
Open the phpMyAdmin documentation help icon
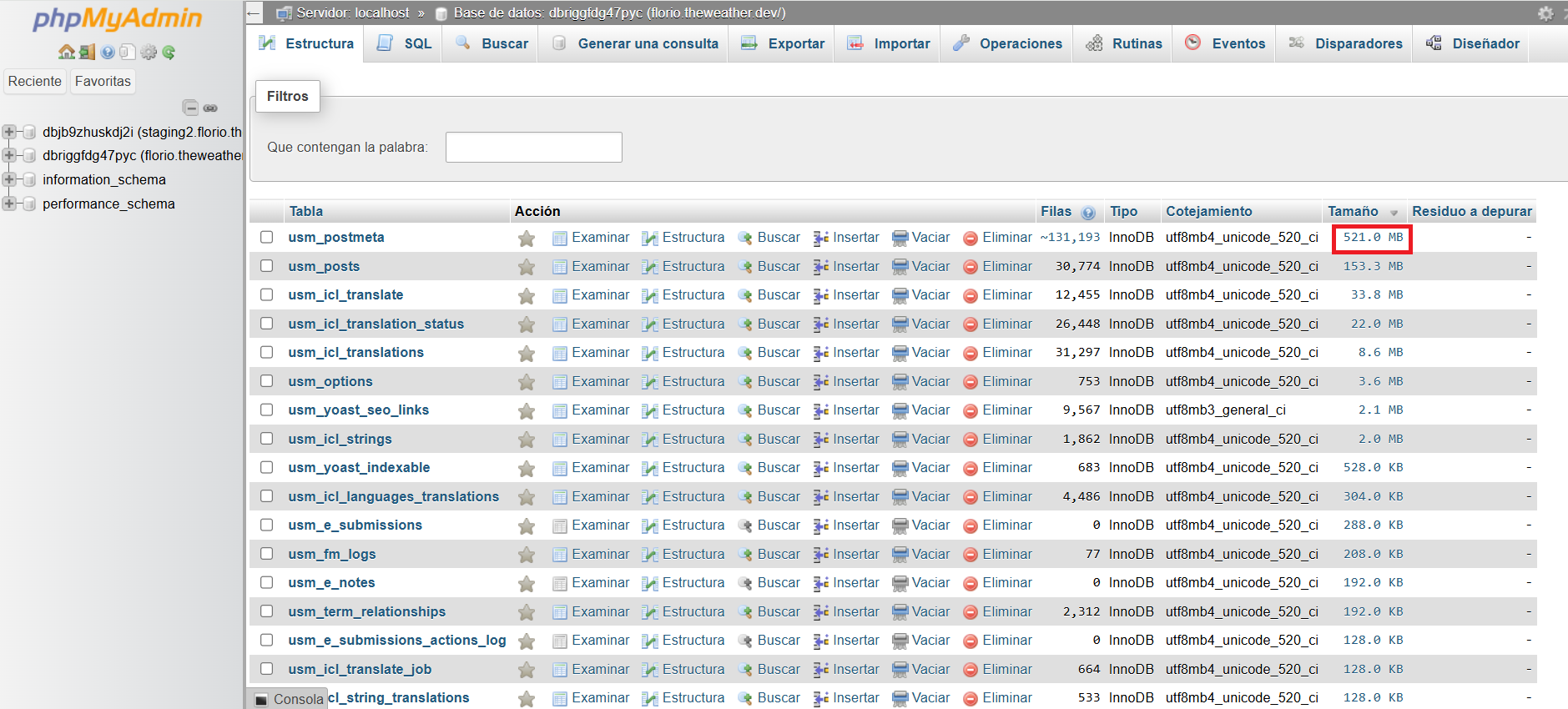tap(108, 53)
